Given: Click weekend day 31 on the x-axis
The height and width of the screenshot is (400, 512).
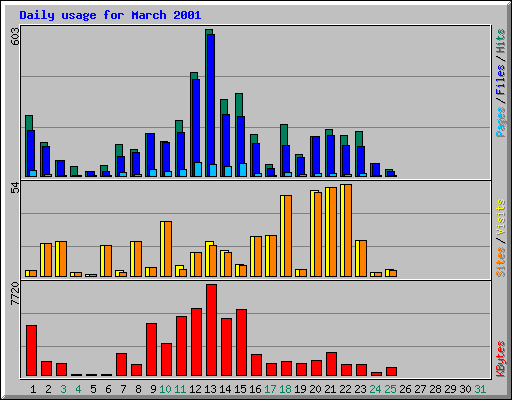Looking at the screenshot, I should pos(480,389).
